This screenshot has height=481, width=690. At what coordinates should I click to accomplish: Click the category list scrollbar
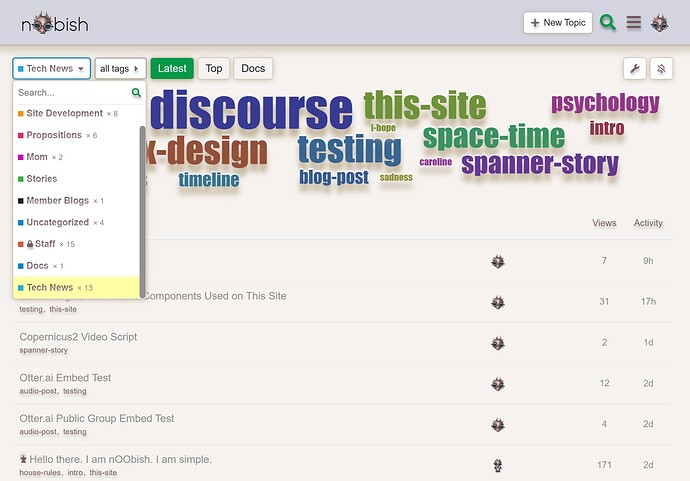[142, 211]
